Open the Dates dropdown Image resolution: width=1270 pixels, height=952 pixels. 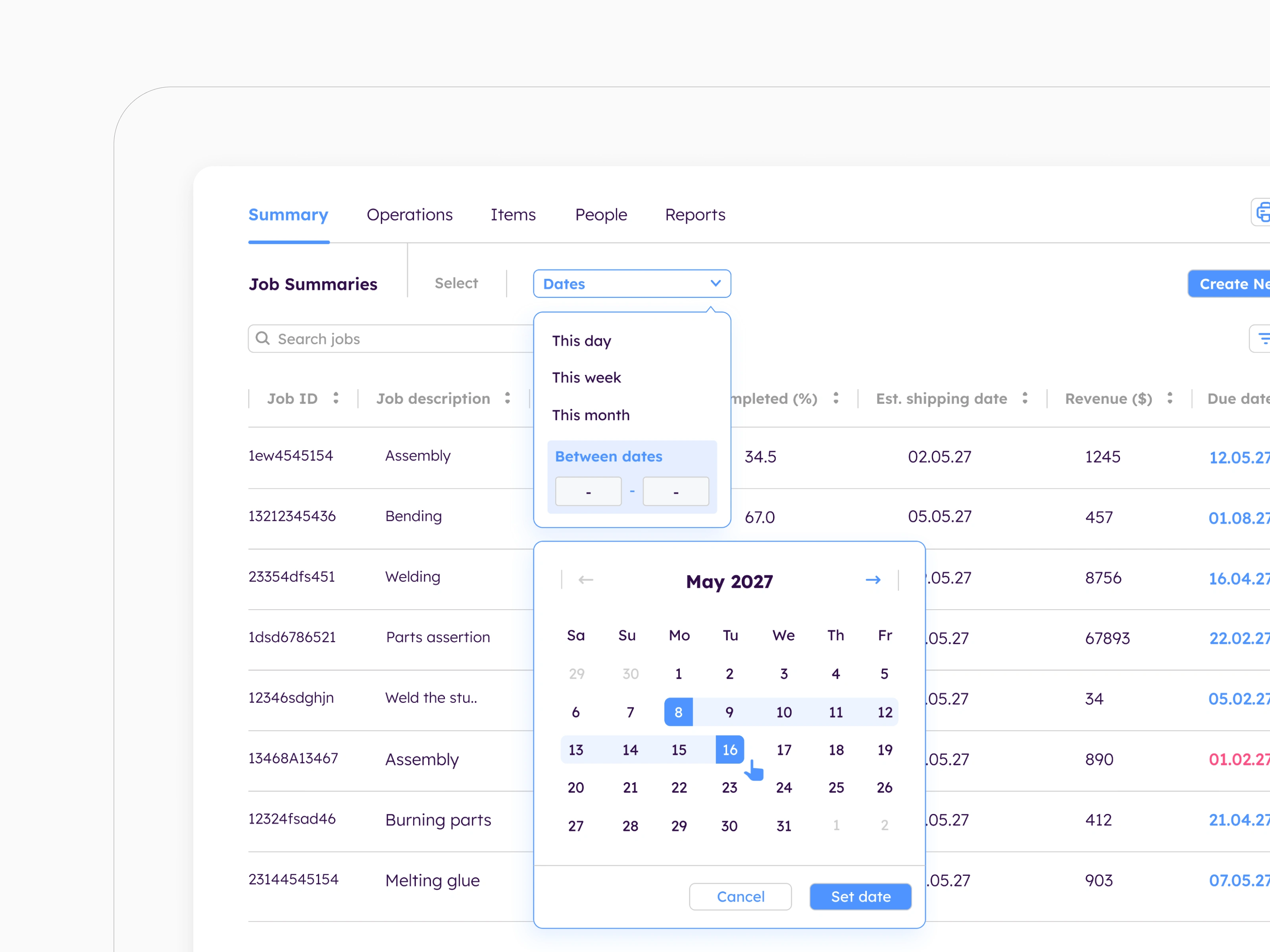(631, 283)
